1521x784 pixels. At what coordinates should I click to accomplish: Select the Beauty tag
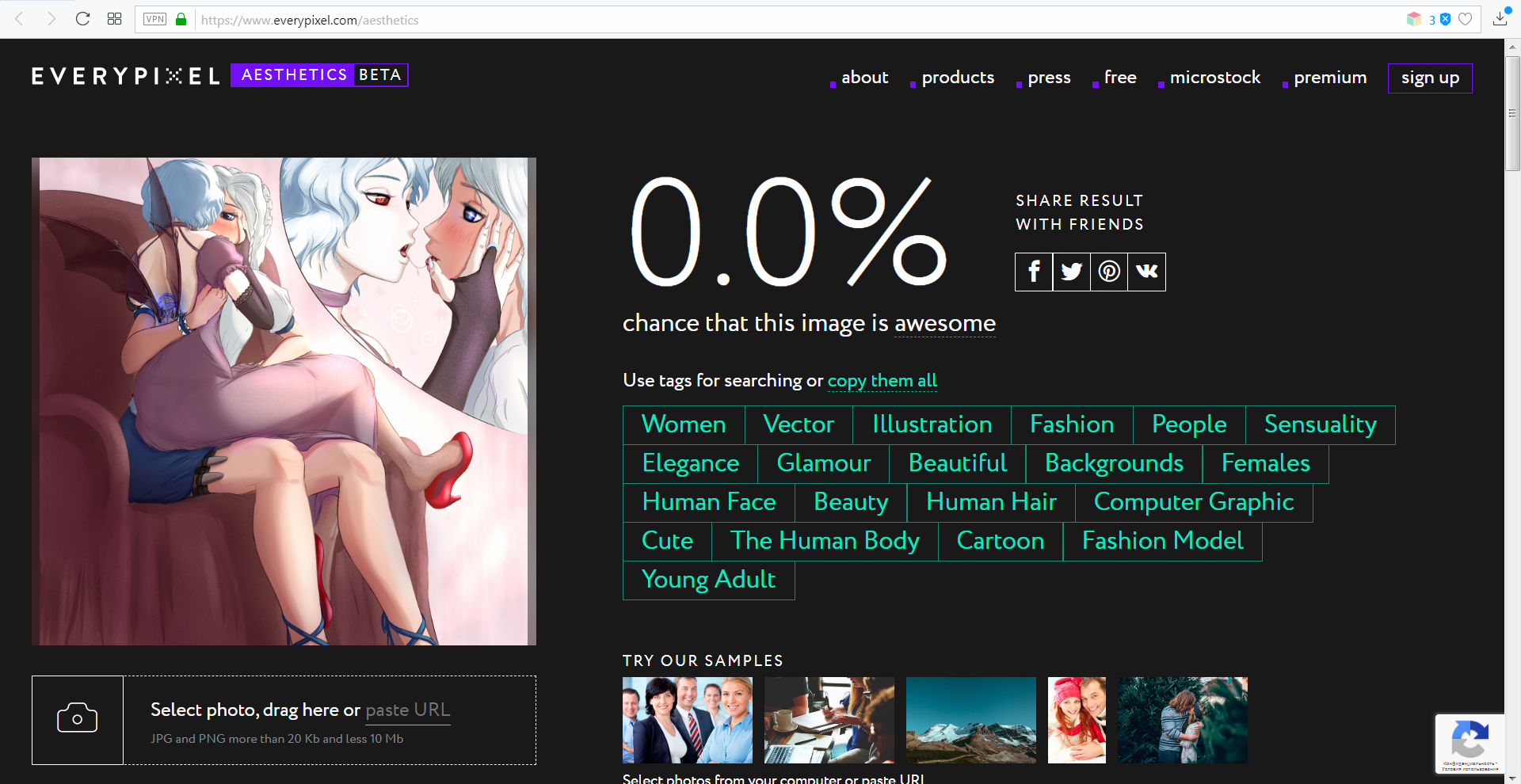[x=851, y=503]
